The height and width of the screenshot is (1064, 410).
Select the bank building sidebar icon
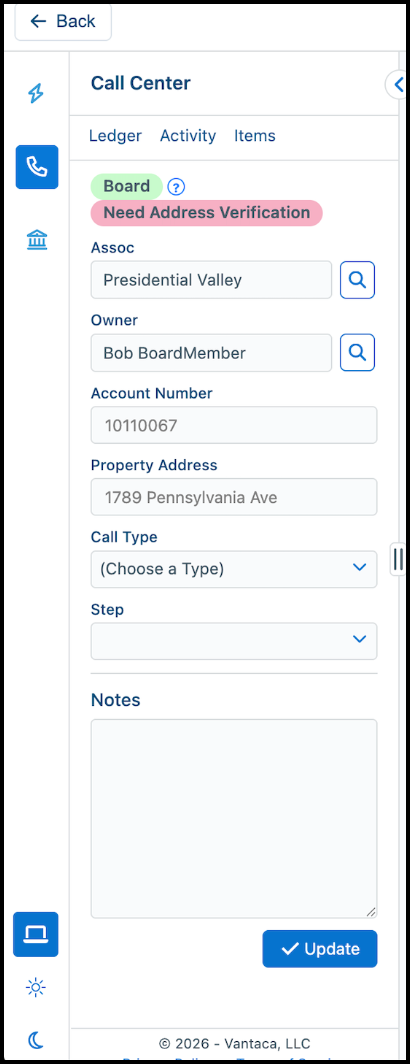[x=37, y=240]
